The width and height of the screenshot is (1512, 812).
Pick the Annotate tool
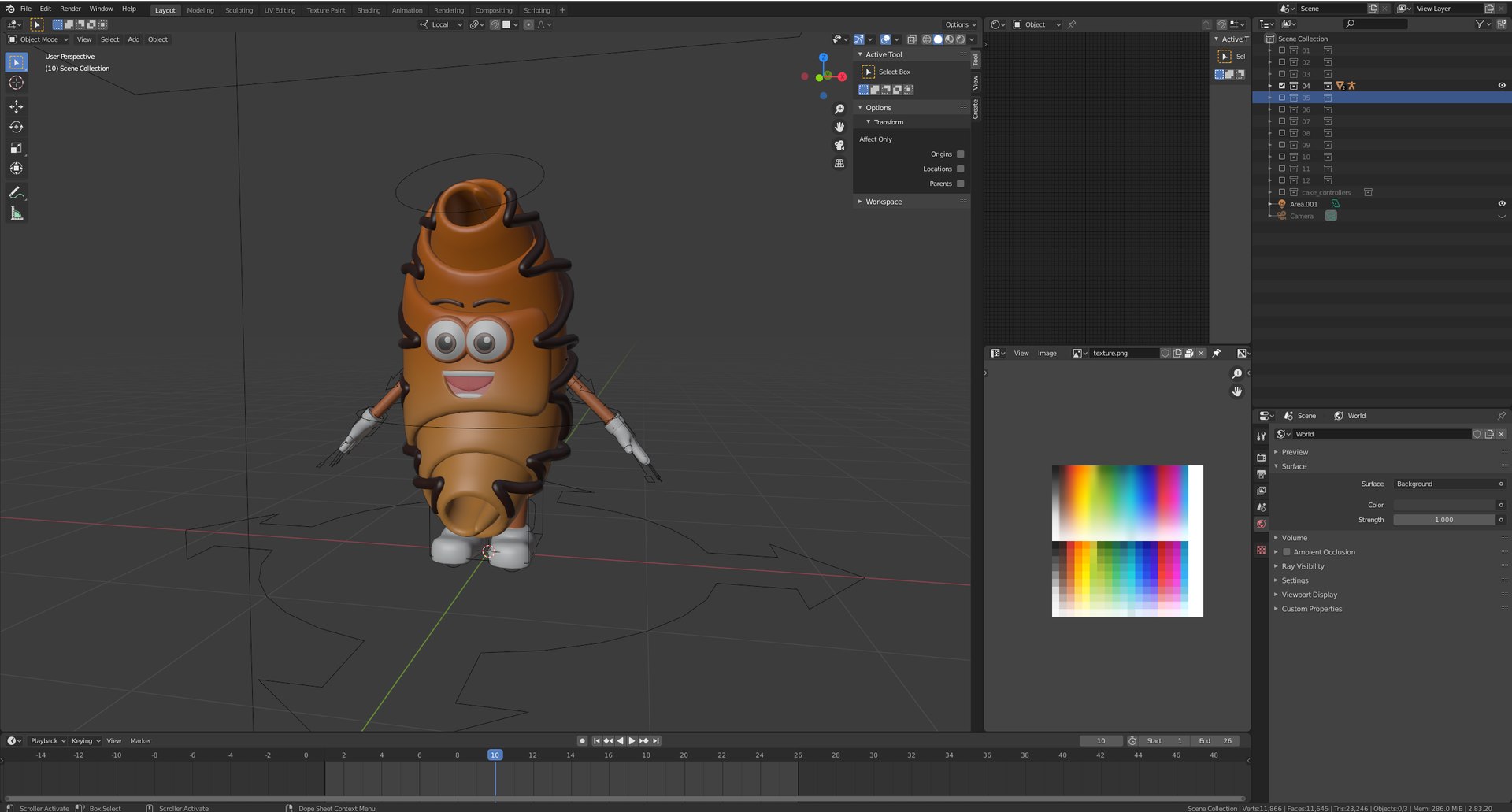point(17,192)
